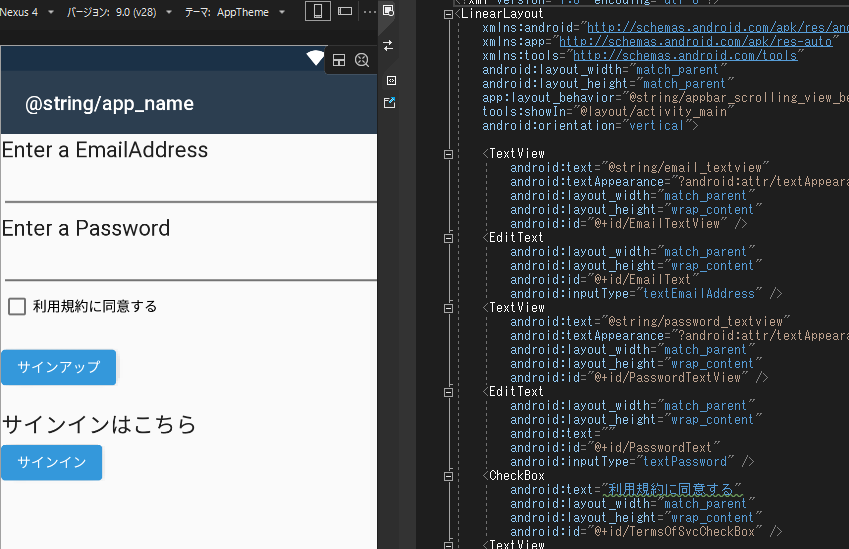849x549 pixels.
Task: Click the app:layout_behavior attribute line
Action: [x=665, y=97]
